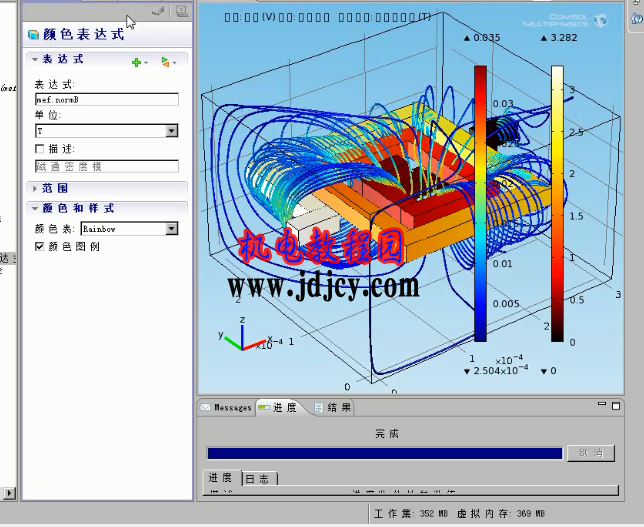Click the green plus Insert Expression icon
The width and height of the screenshot is (644, 527).
(136, 62)
